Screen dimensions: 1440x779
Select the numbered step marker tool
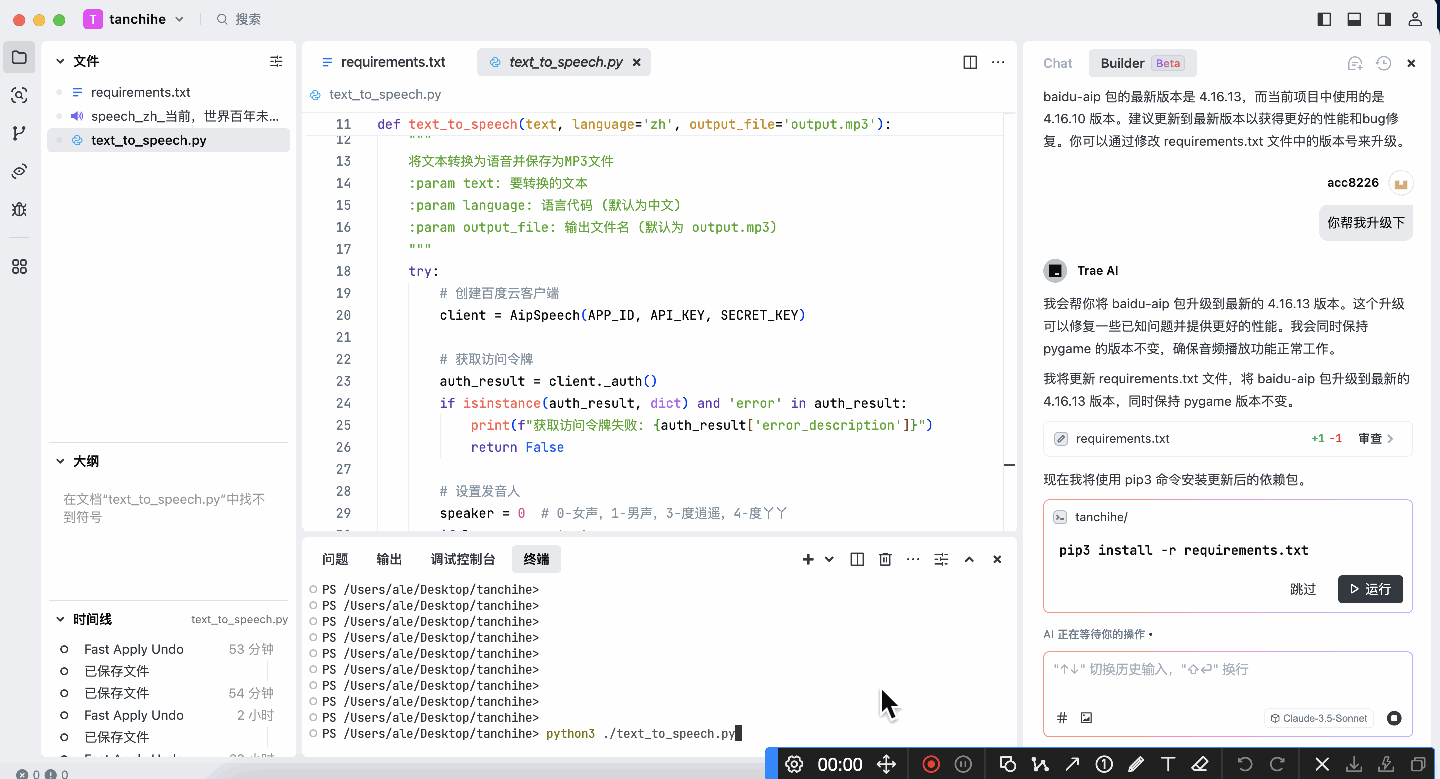coord(1104,764)
